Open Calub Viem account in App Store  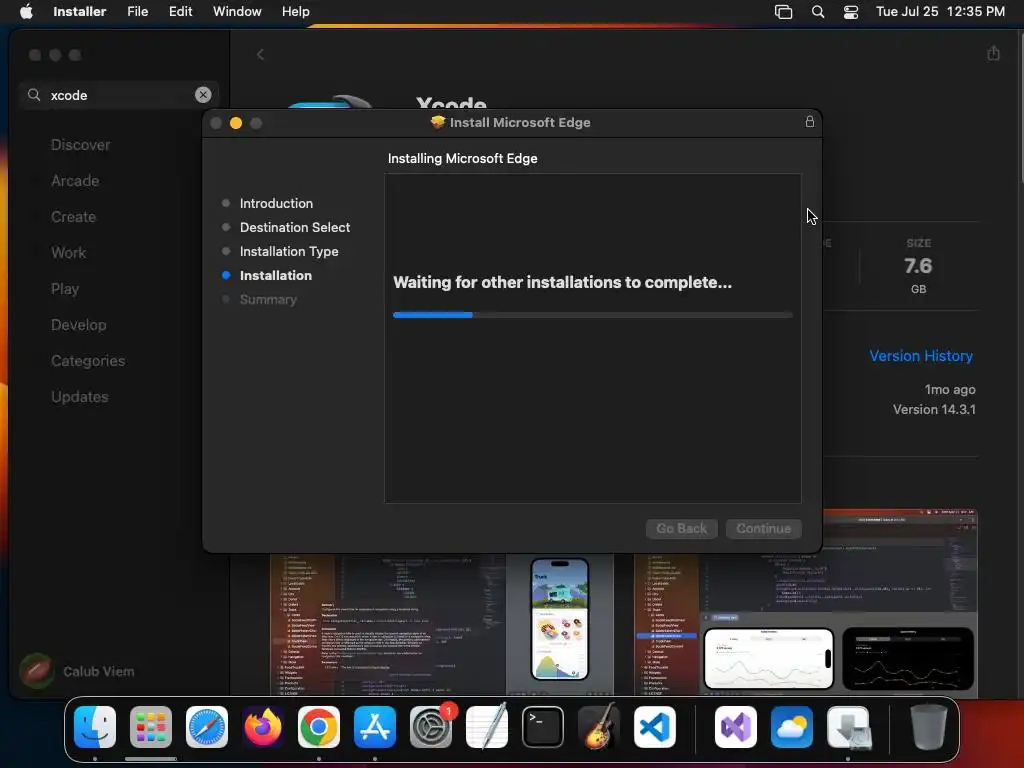pos(78,671)
